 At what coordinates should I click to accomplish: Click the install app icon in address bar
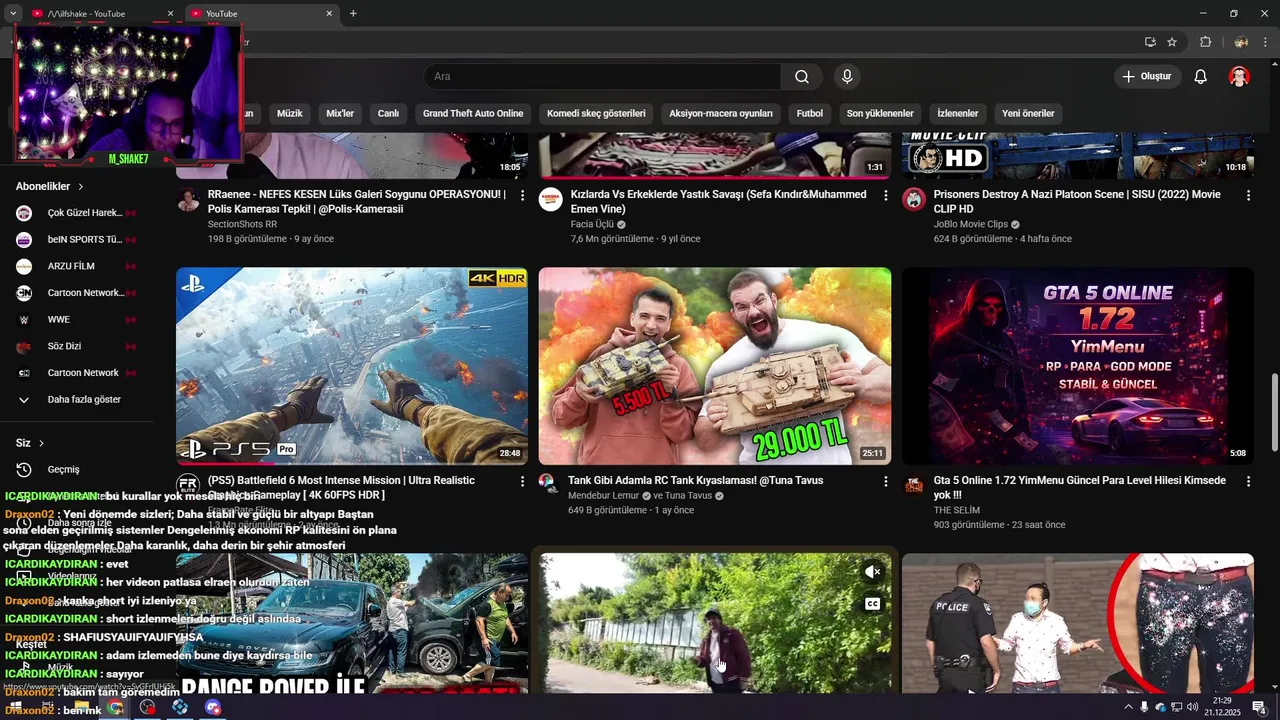(1150, 42)
